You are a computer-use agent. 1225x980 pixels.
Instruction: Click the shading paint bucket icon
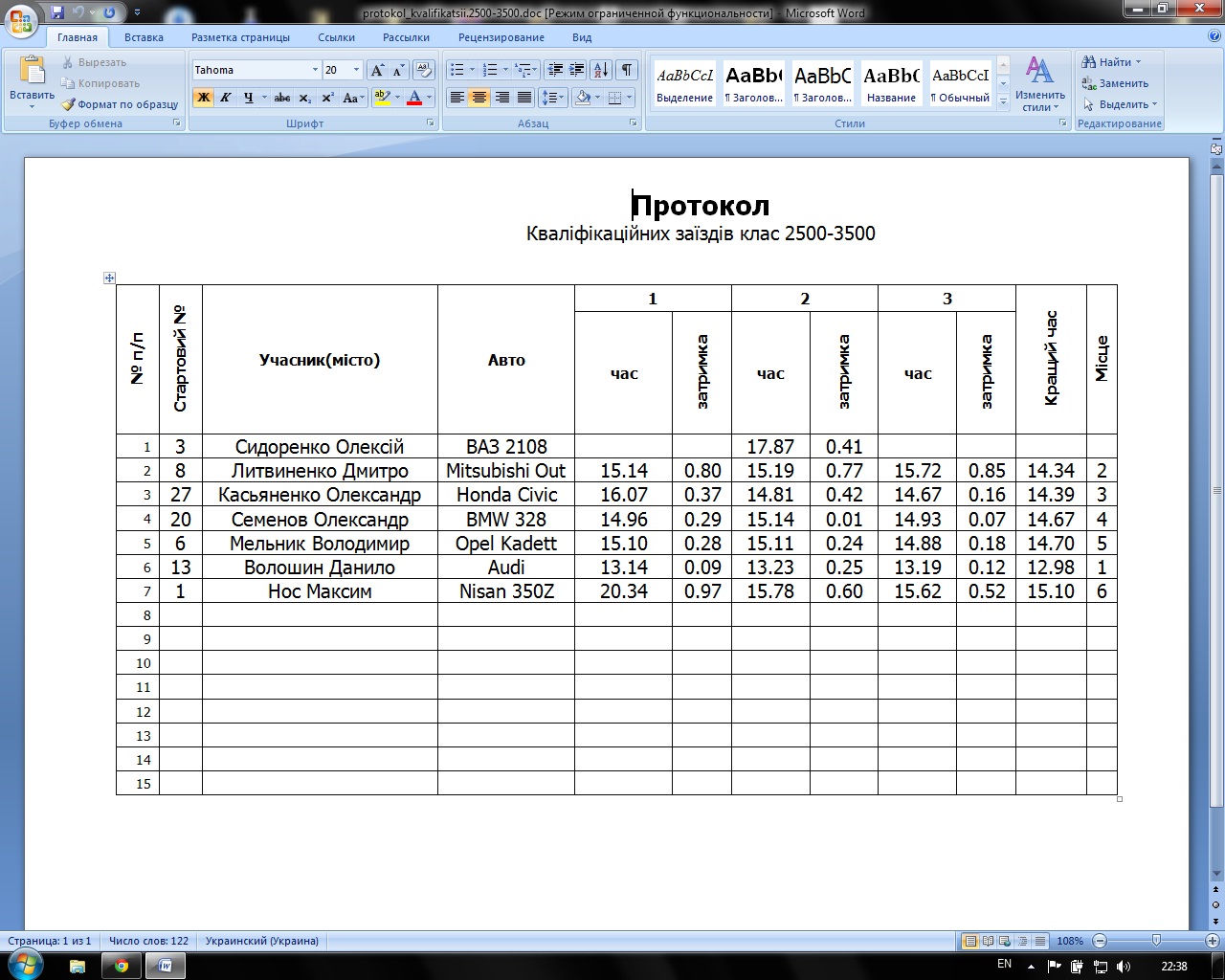coord(582,98)
